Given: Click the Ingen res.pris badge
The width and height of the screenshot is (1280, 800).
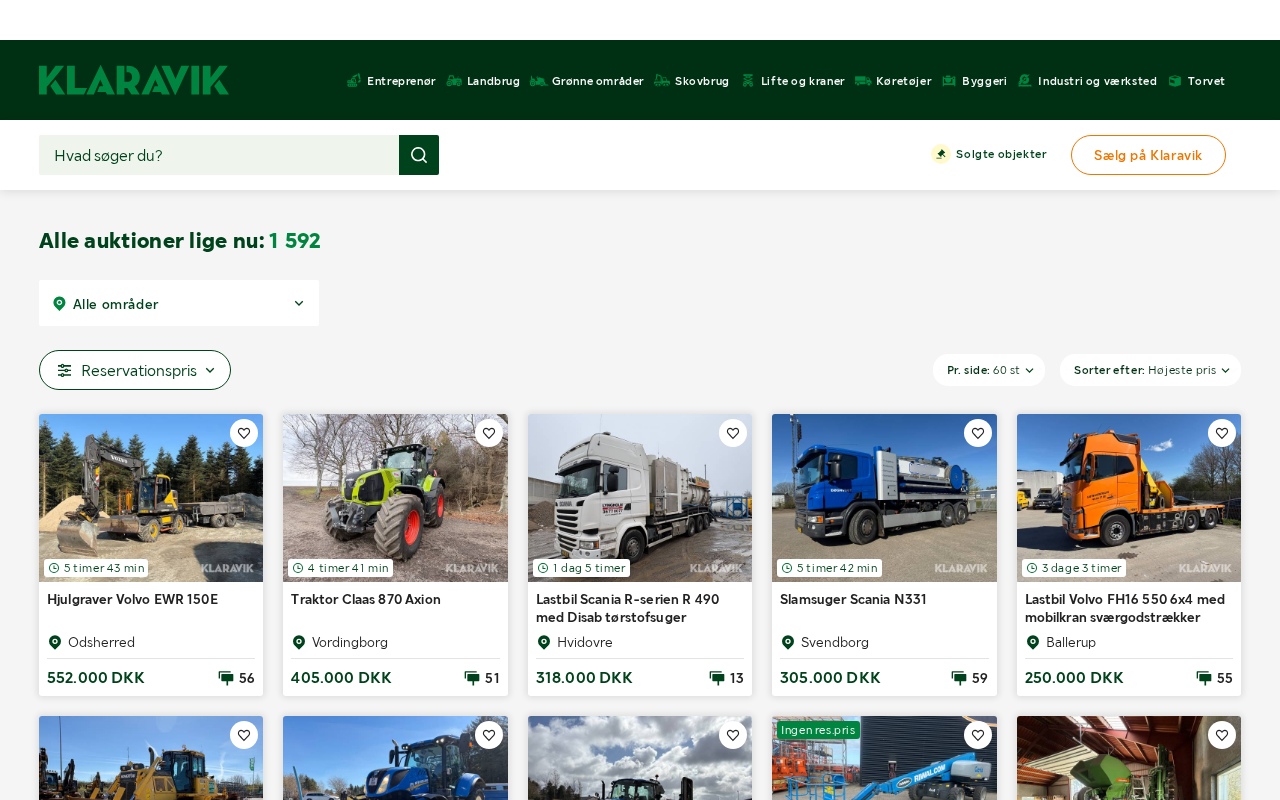Looking at the screenshot, I should click(x=818, y=730).
